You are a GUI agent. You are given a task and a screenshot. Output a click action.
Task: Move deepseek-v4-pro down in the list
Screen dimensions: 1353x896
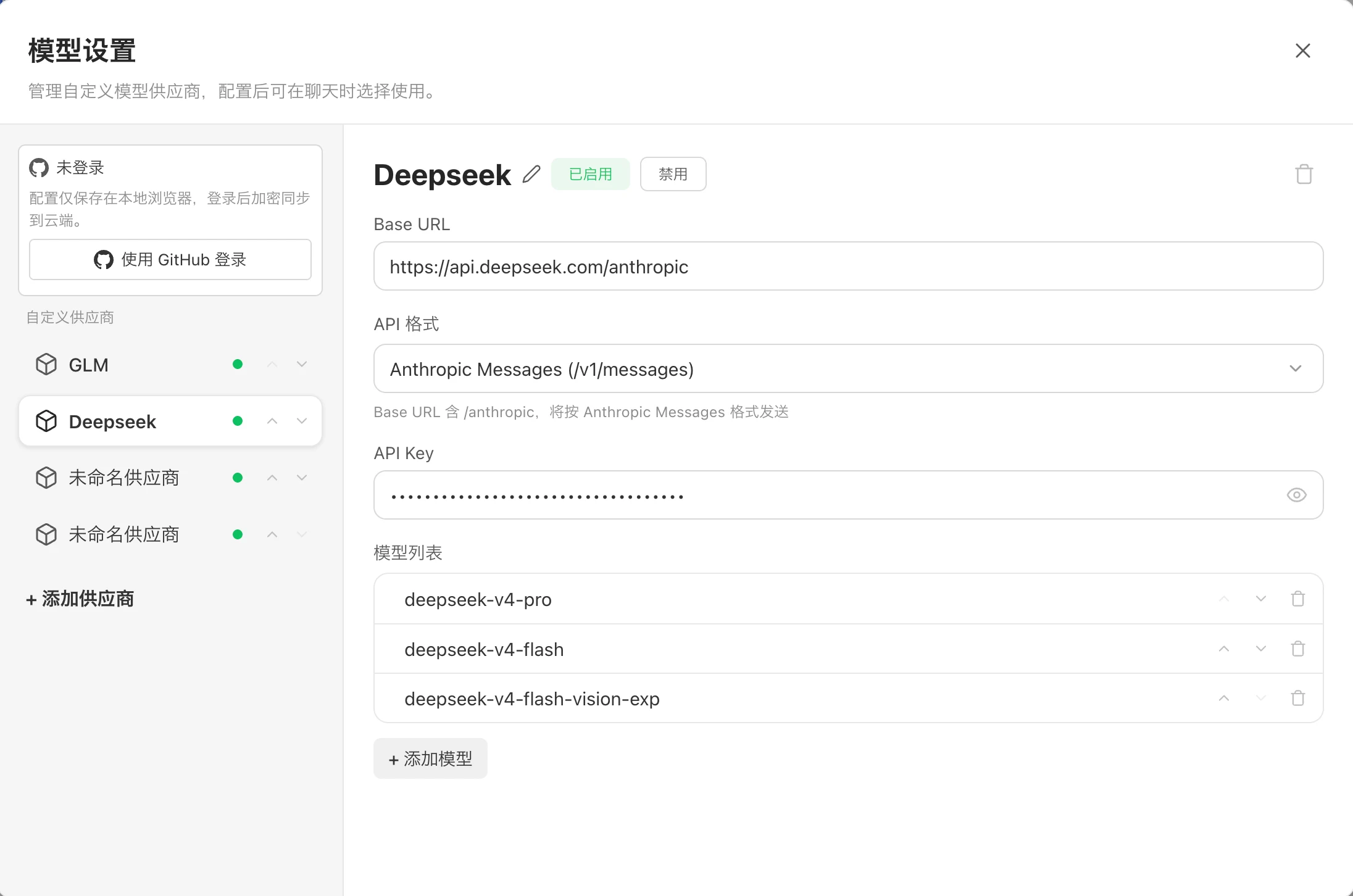[x=1261, y=599]
